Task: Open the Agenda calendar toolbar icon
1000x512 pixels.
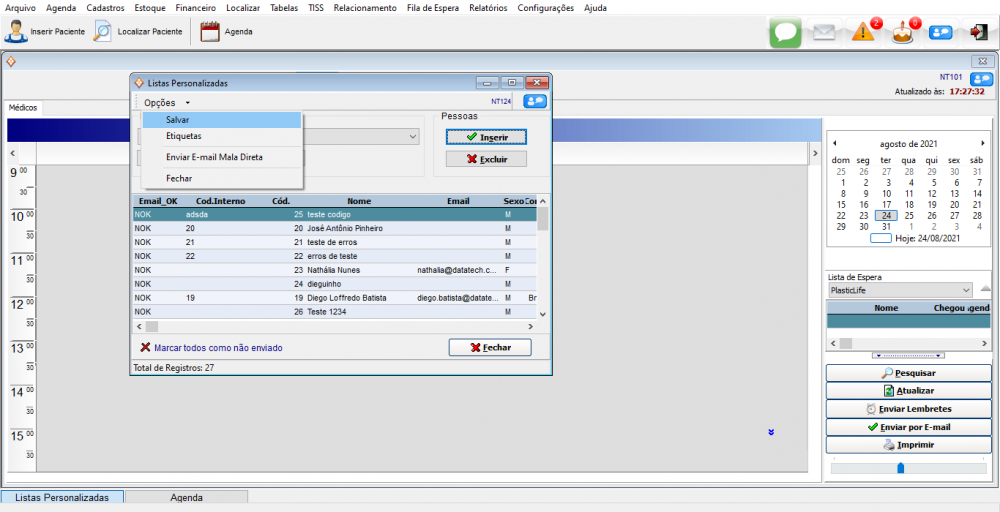Action: tap(210, 31)
